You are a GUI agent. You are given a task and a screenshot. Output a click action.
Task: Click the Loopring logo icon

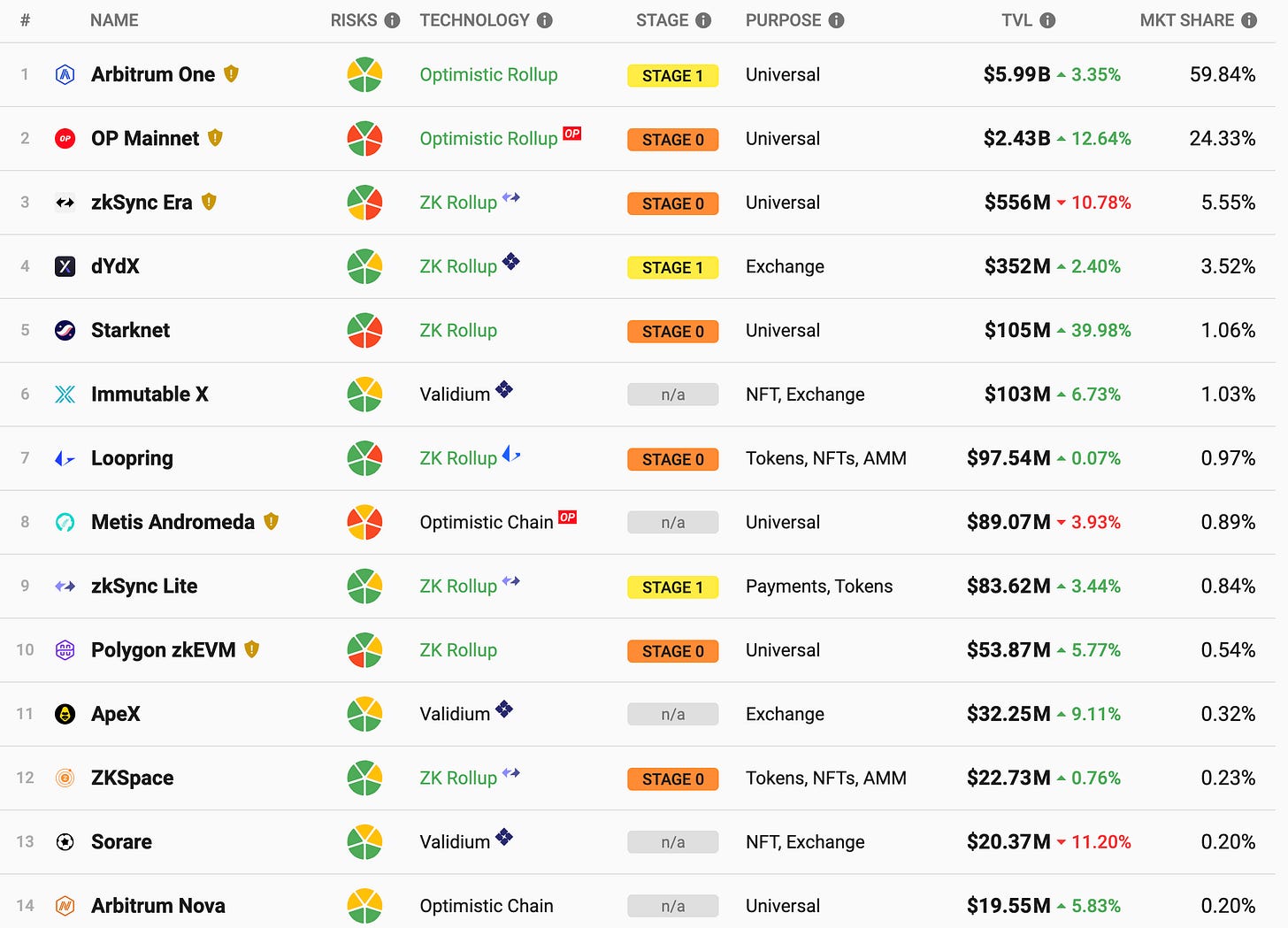pos(65,458)
